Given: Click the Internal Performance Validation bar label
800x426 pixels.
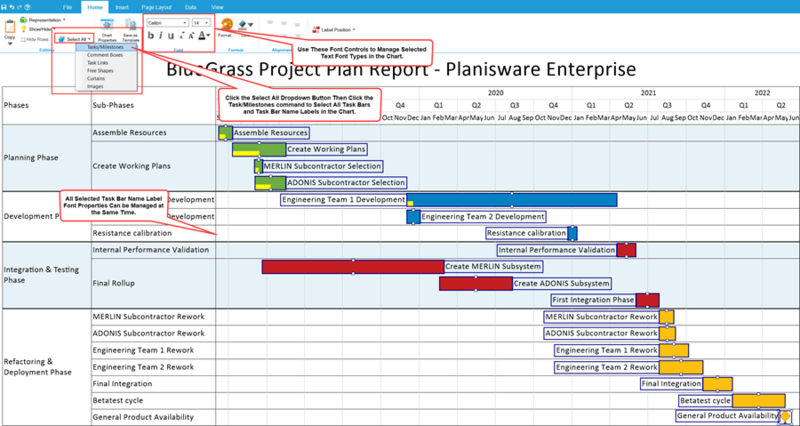Looking at the screenshot, I should [557, 250].
